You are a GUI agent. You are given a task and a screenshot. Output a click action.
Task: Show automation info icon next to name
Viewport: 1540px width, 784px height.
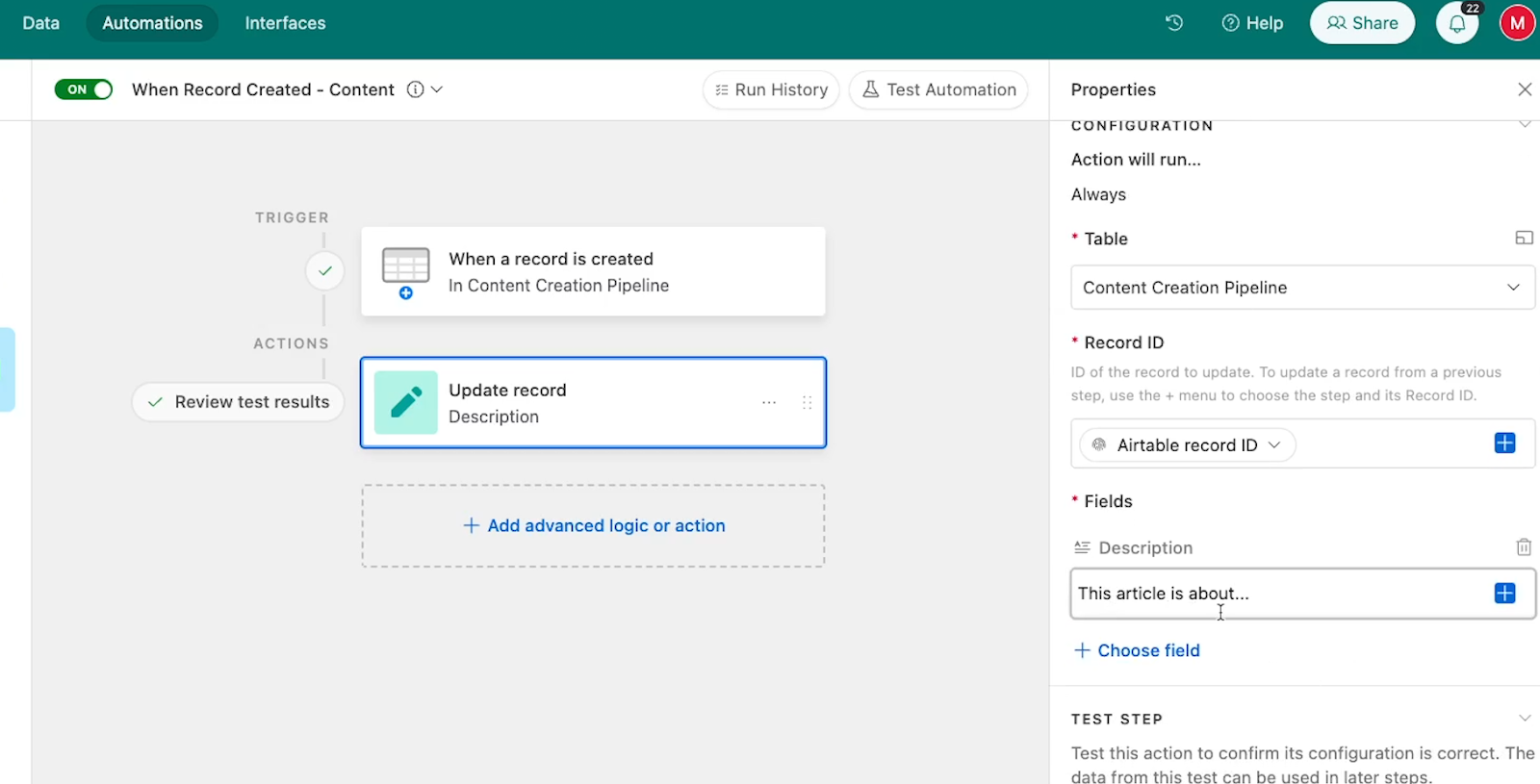point(415,89)
